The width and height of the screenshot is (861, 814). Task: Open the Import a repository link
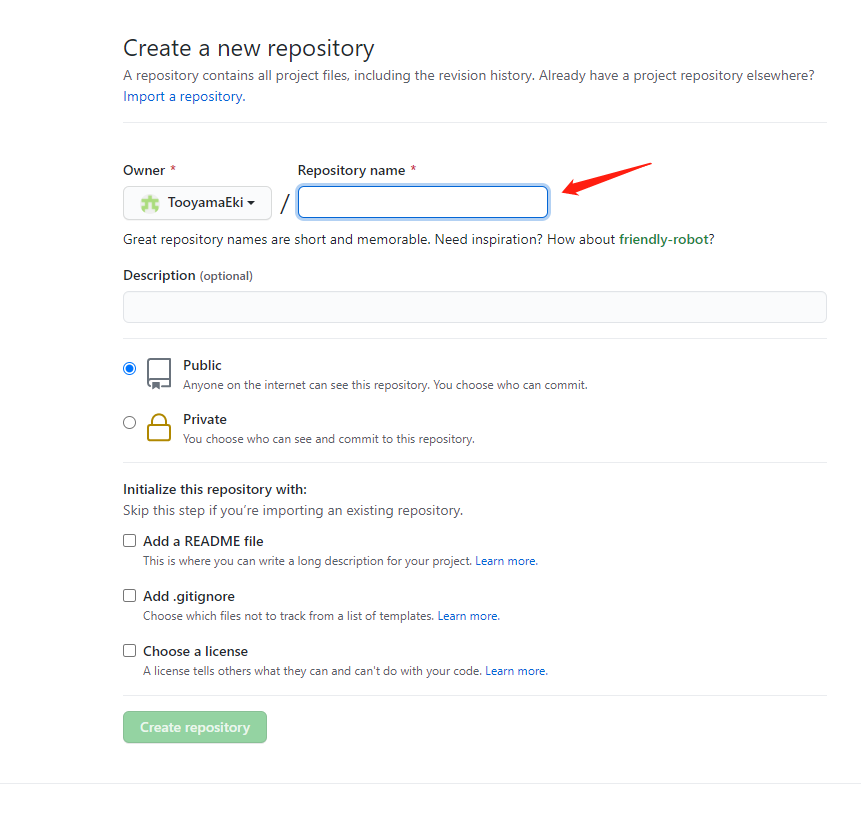[184, 97]
